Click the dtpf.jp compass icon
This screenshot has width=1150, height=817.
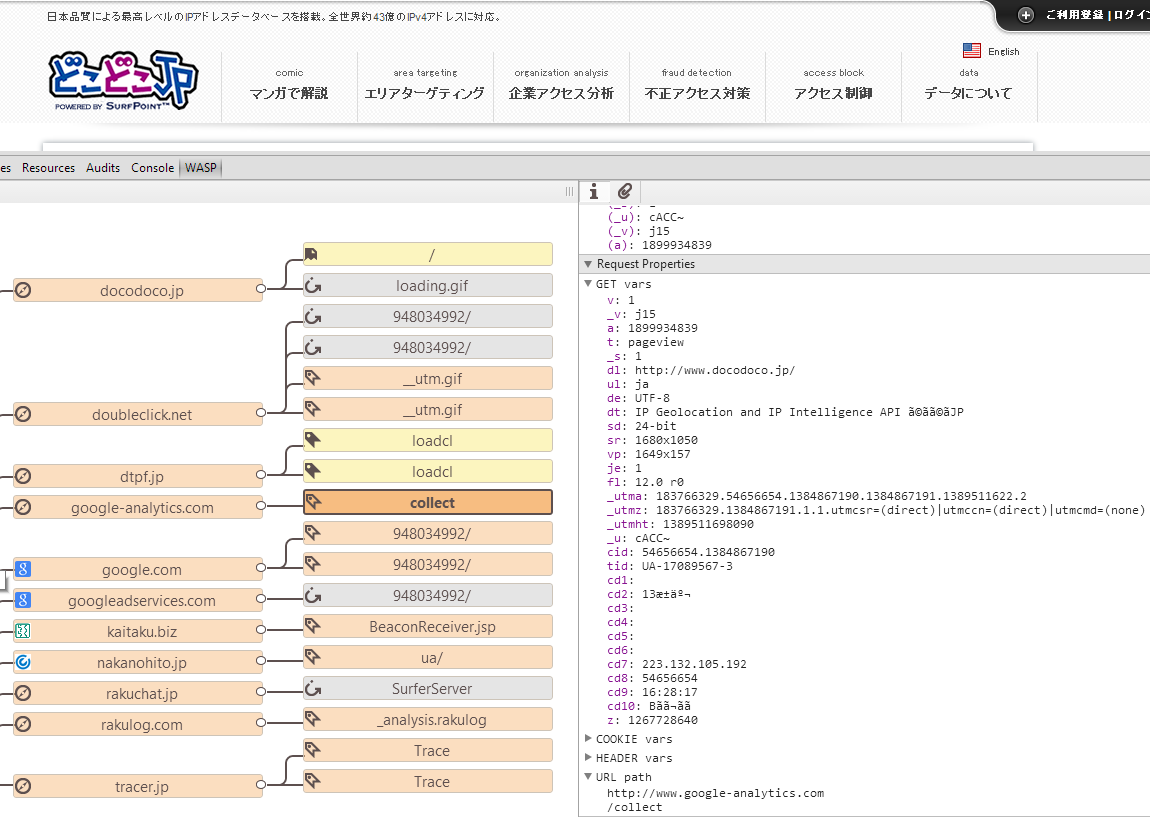point(23,476)
